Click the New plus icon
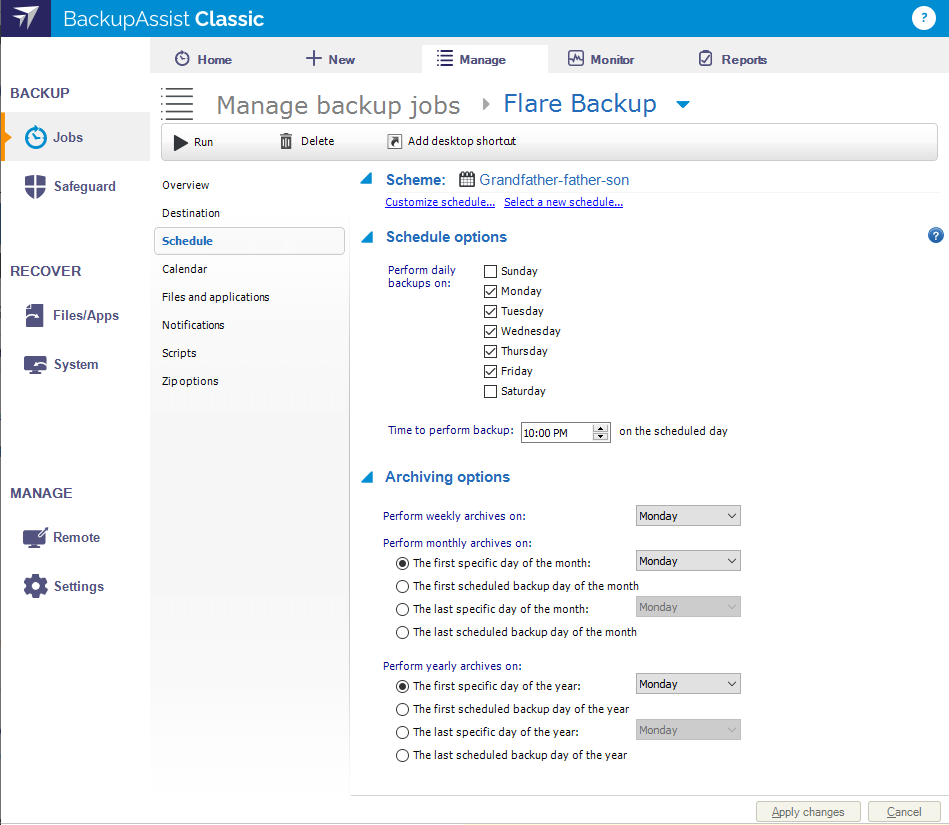This screenshot has width=949, height=825. tap(314, 59)
